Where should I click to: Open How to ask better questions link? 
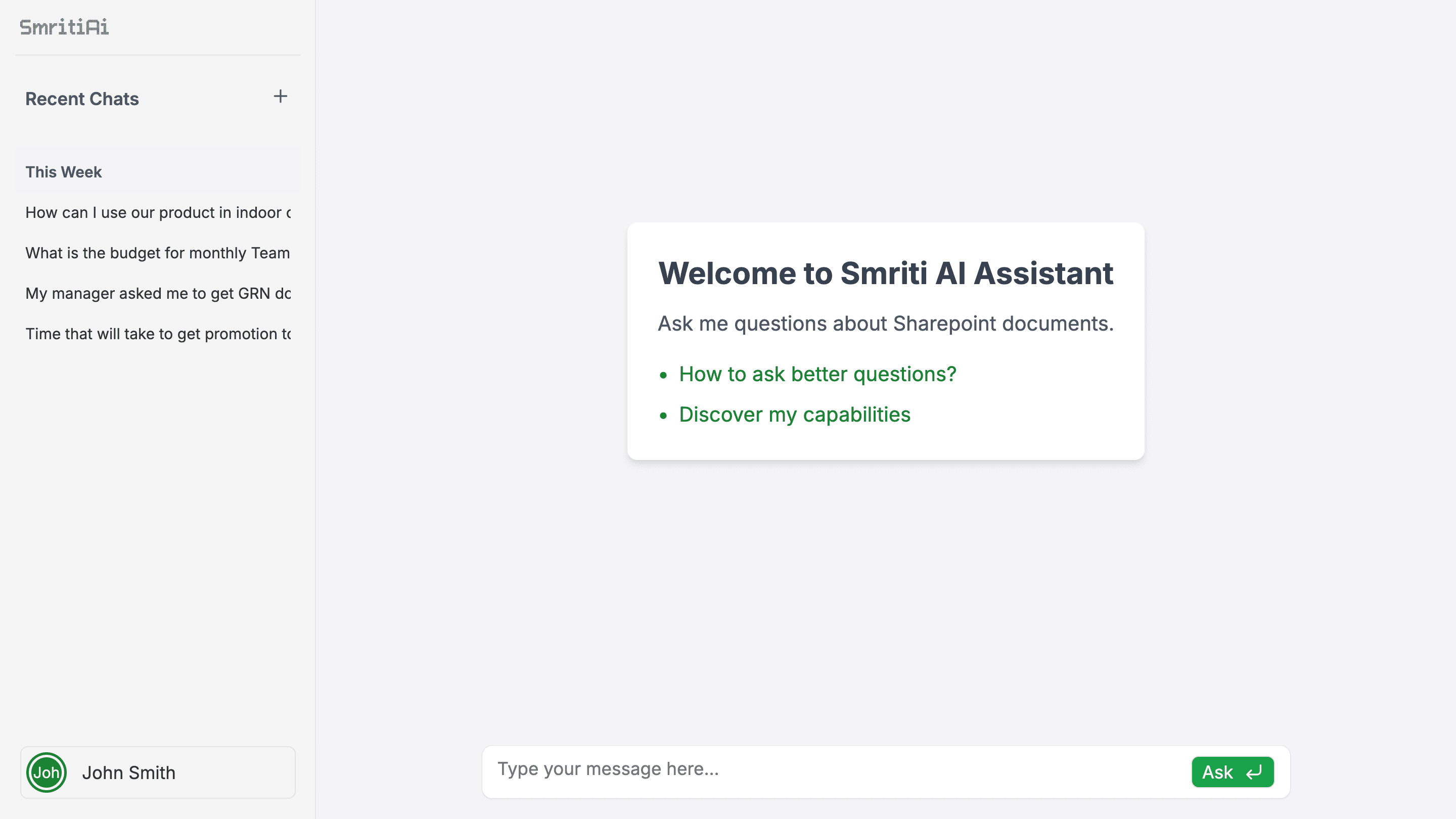817,374
